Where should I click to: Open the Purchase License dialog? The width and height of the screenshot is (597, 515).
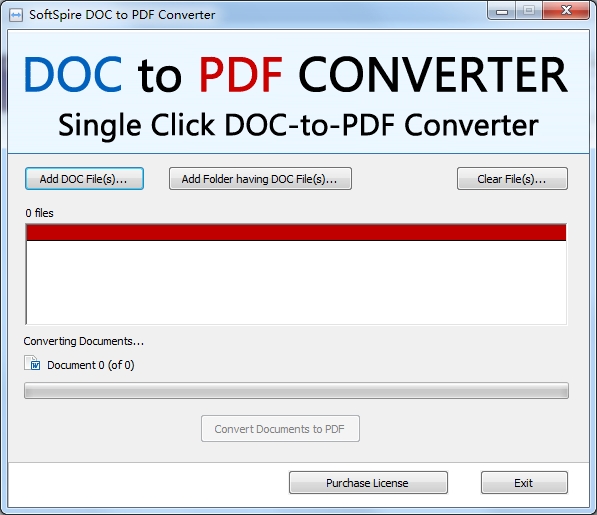368,483
